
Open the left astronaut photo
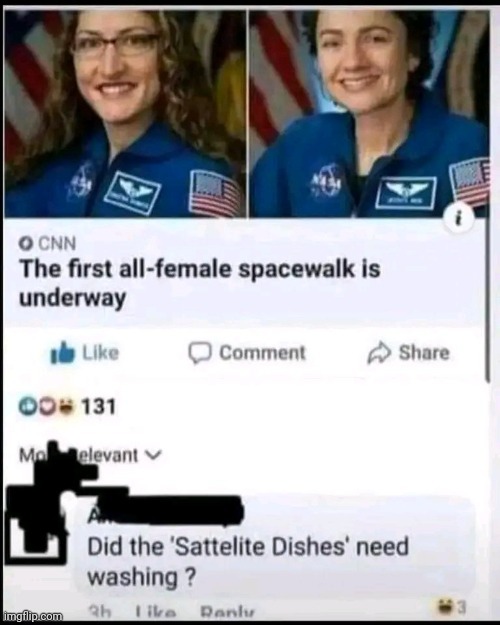[125, 114]
